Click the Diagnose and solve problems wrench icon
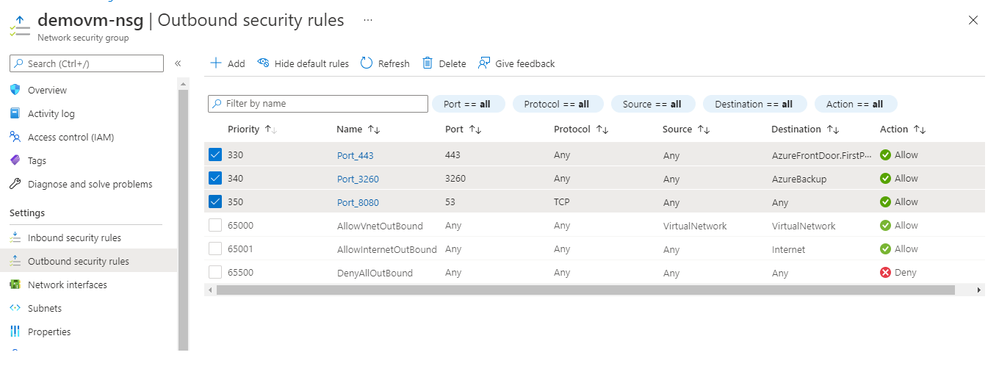The width and height of the screenshot is (999, 367). click(x=15, y=184)
